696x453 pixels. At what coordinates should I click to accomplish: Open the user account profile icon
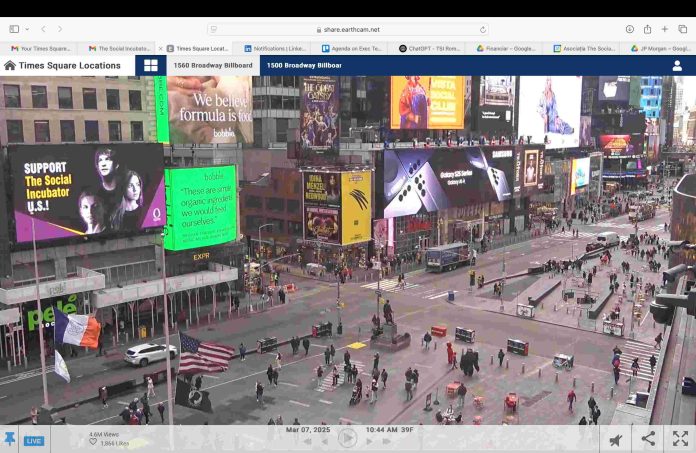click(x=677, y=66)
